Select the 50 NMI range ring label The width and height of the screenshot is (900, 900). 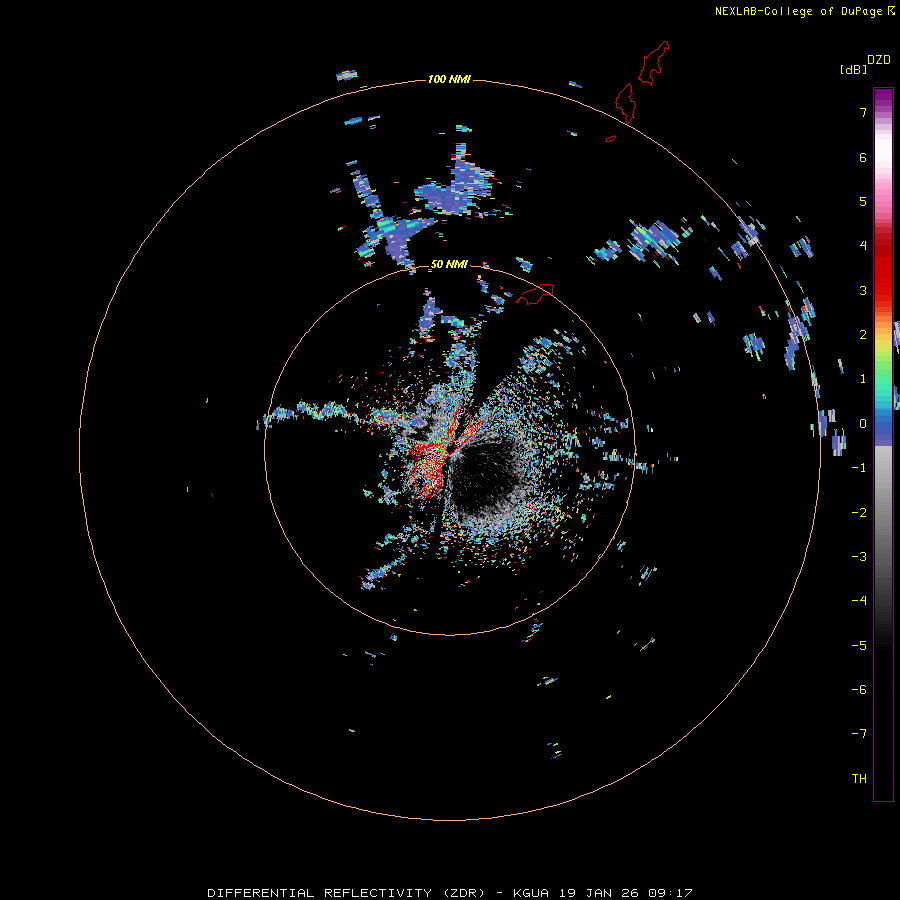pyautogui.click(x=449, y=264)
